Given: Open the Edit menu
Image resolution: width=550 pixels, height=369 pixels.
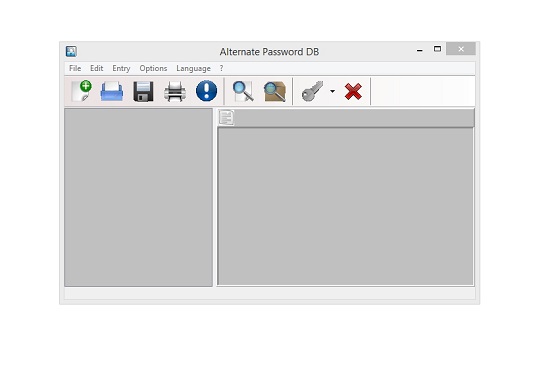Looking at the screenshot, I should (96, 68).
